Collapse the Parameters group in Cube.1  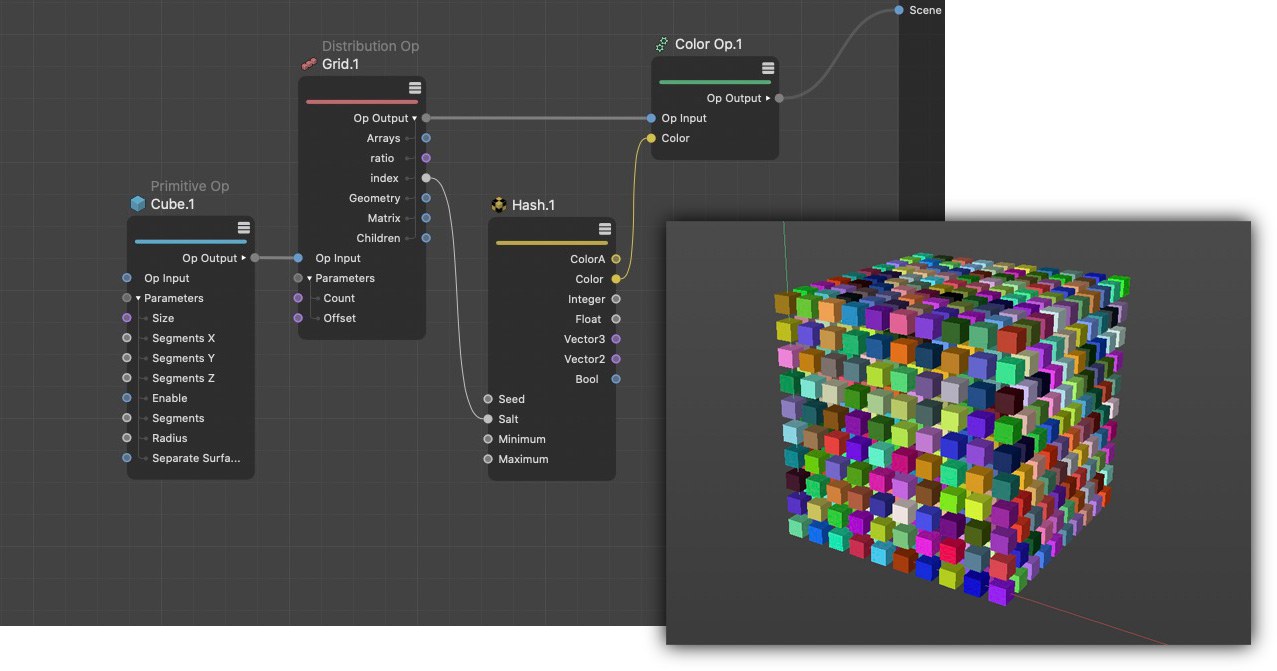(139, 298)
